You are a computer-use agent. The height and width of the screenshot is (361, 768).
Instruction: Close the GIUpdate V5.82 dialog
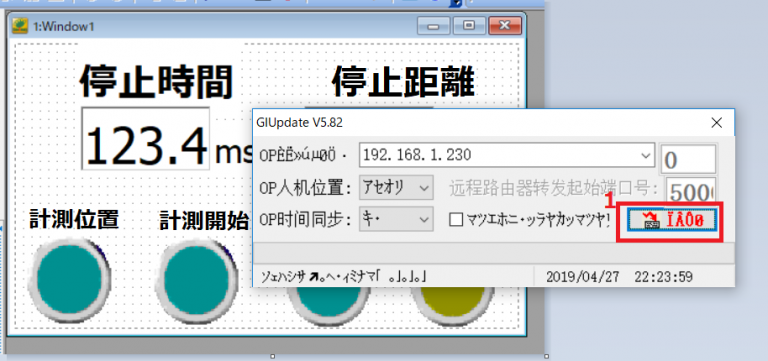[x=716, y=123]
